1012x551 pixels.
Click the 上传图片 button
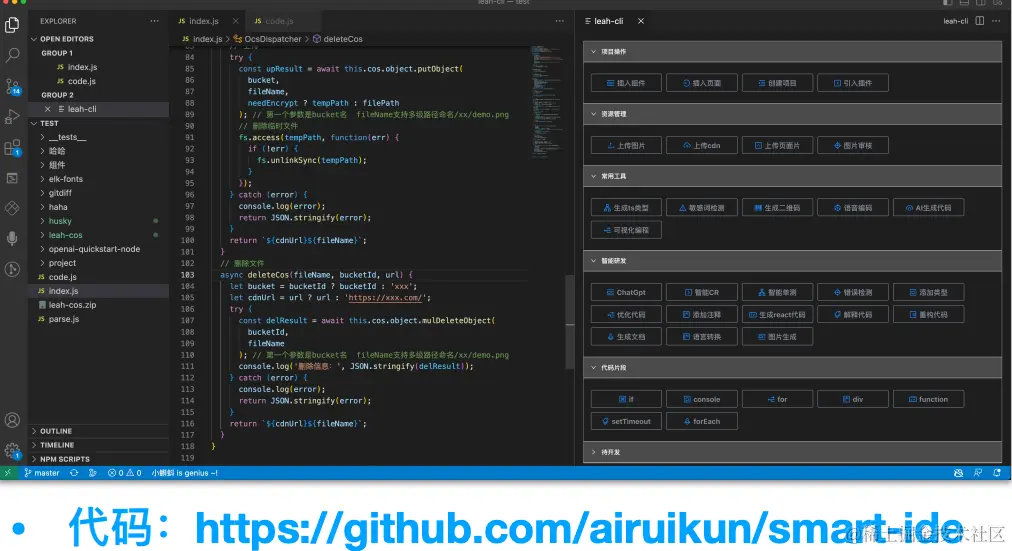pyautogui.click(x=626, y=145)
